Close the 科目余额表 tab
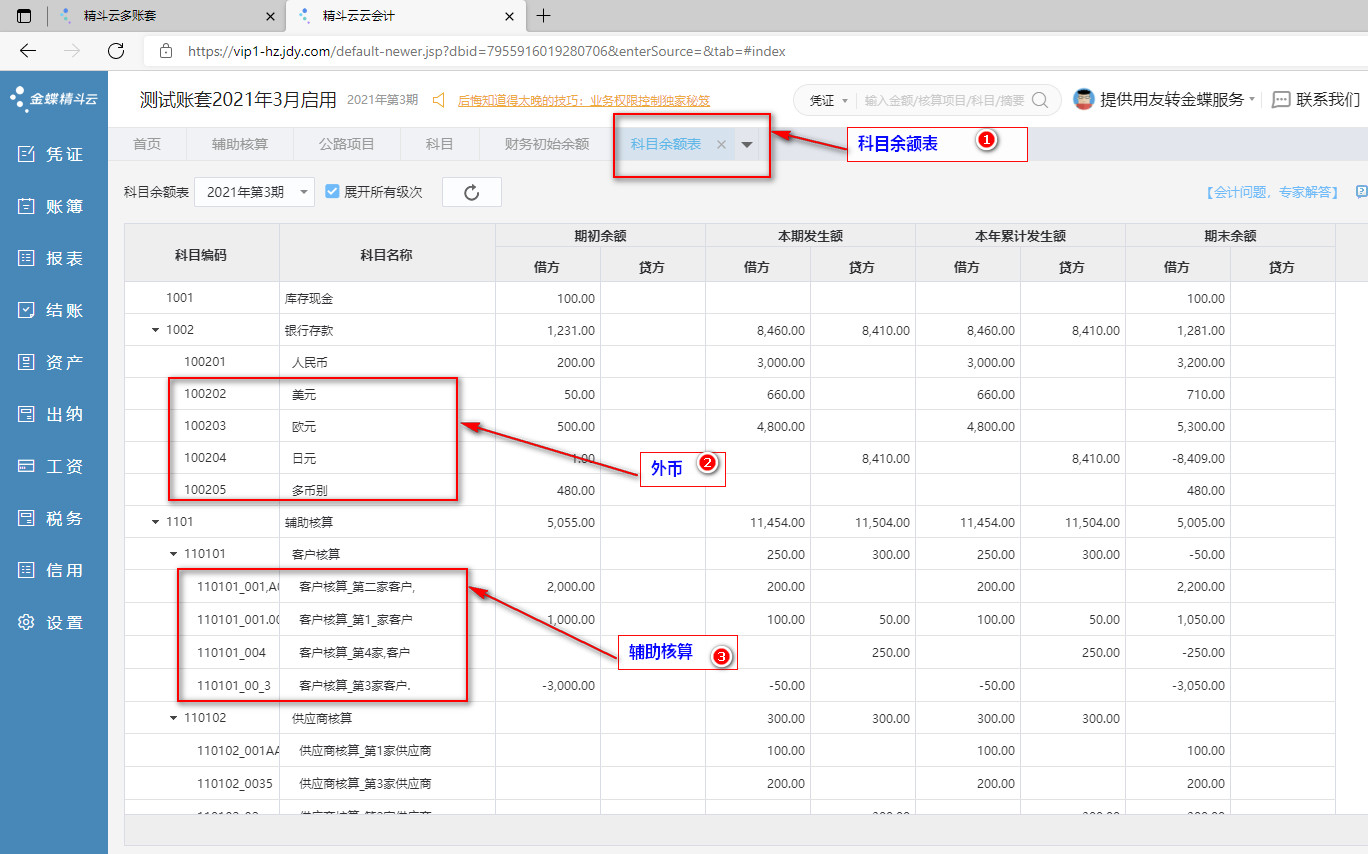The image size is (1368, 854). pos(721,145)
